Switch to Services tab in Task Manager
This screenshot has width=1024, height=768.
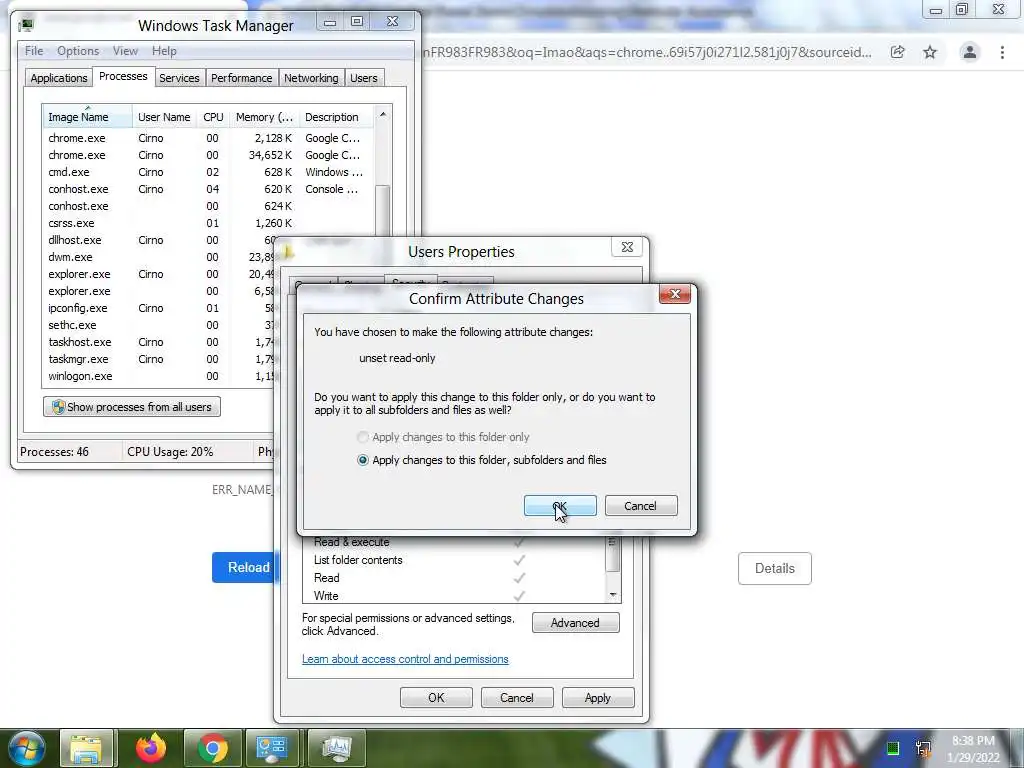point(179,78)
